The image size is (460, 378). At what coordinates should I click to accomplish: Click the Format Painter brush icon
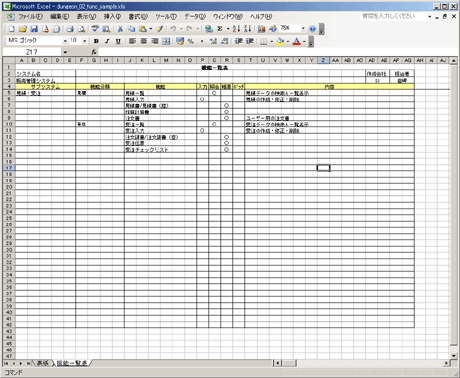[x=160, y=29]
